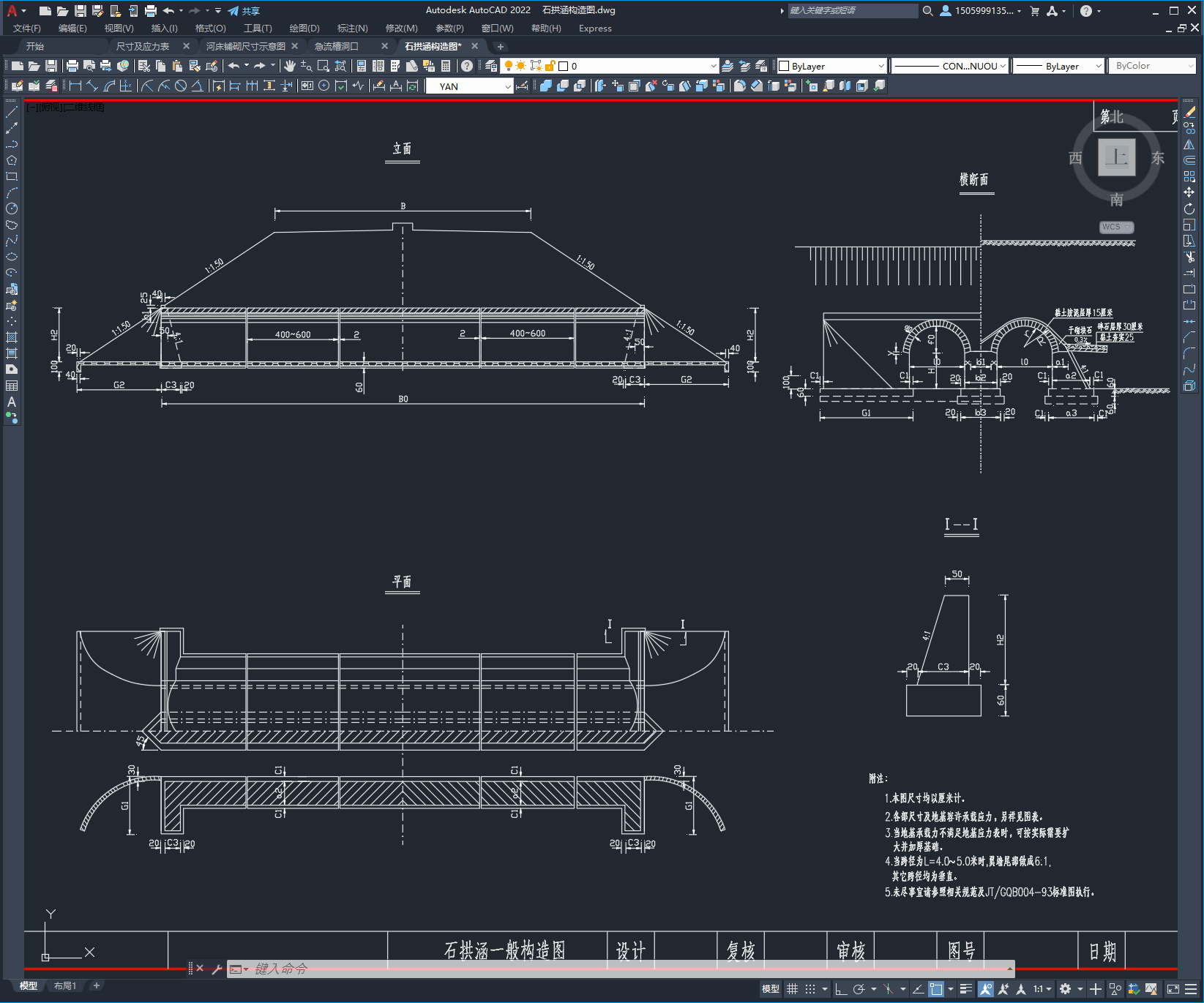Viewport: 1204px width, 1003px height.
Task: Click the Rotate tool in modify toolbar
Action: click(x=1189, y=209)
